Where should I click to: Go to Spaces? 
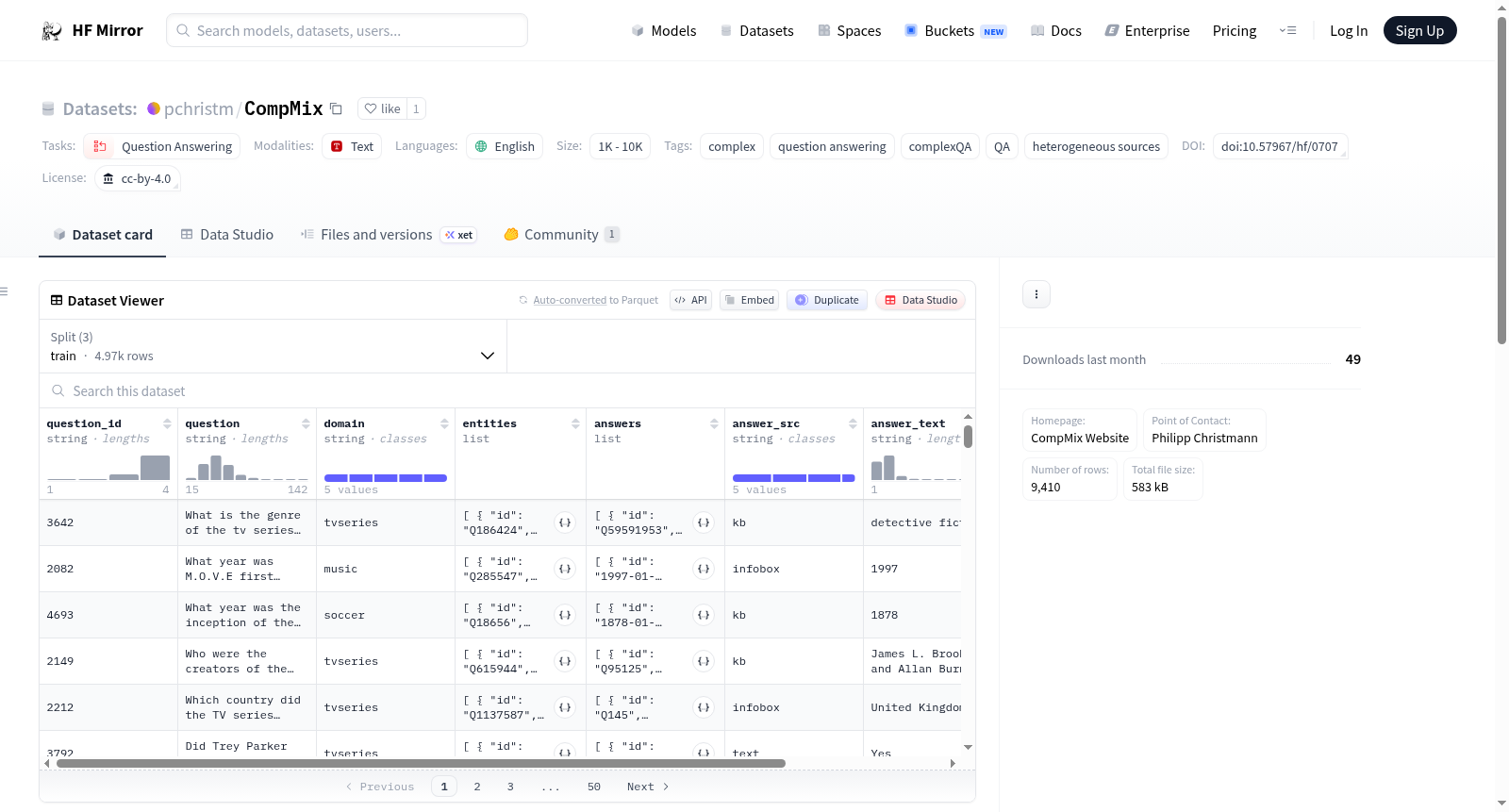[x=850, y=31]
